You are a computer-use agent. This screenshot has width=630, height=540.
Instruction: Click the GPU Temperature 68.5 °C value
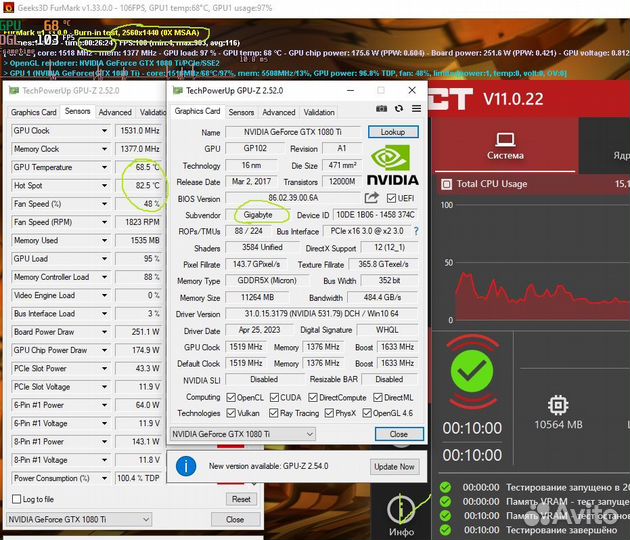click(x=139, y=167)
